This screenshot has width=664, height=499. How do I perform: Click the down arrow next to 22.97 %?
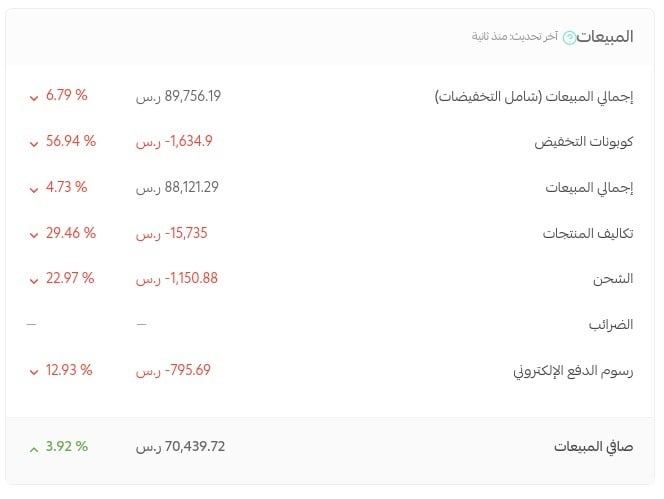[x=34, y=281]
